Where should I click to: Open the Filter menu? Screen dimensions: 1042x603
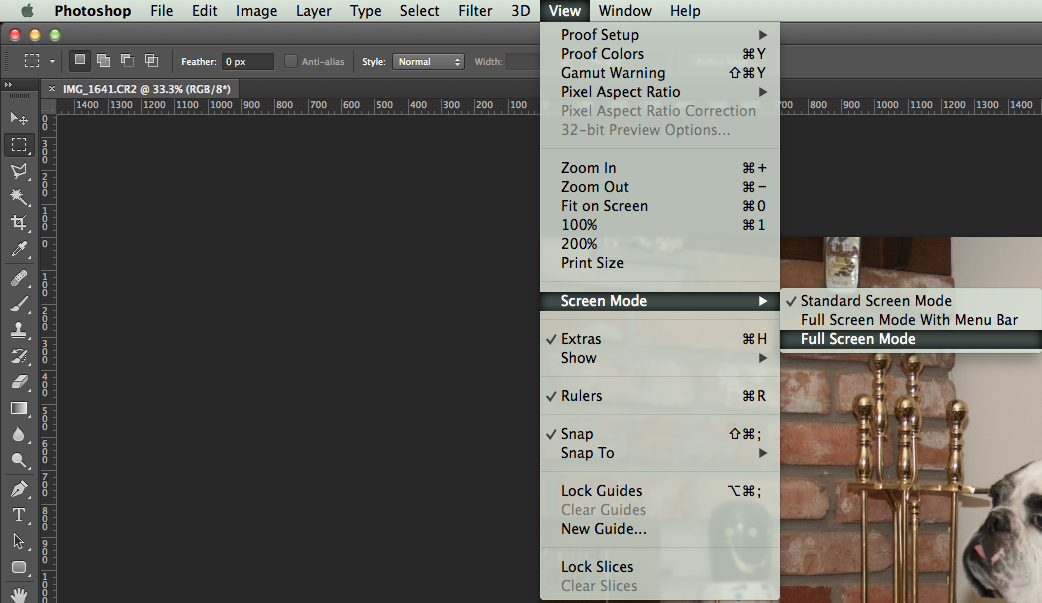click(475, 11)
